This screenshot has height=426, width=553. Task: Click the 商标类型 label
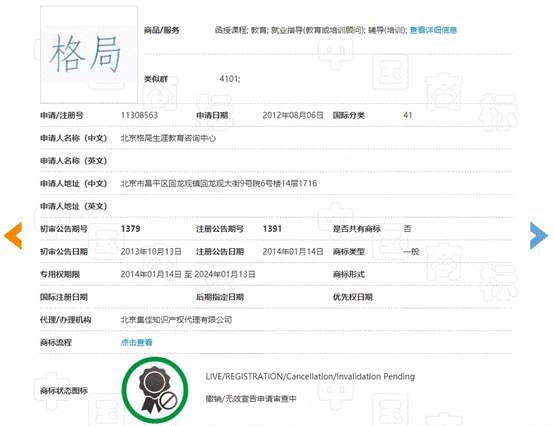point(348,252)
